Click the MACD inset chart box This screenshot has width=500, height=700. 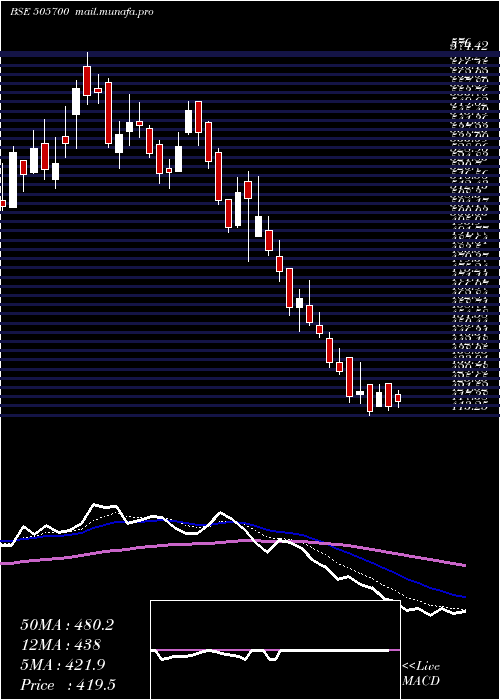275,650
